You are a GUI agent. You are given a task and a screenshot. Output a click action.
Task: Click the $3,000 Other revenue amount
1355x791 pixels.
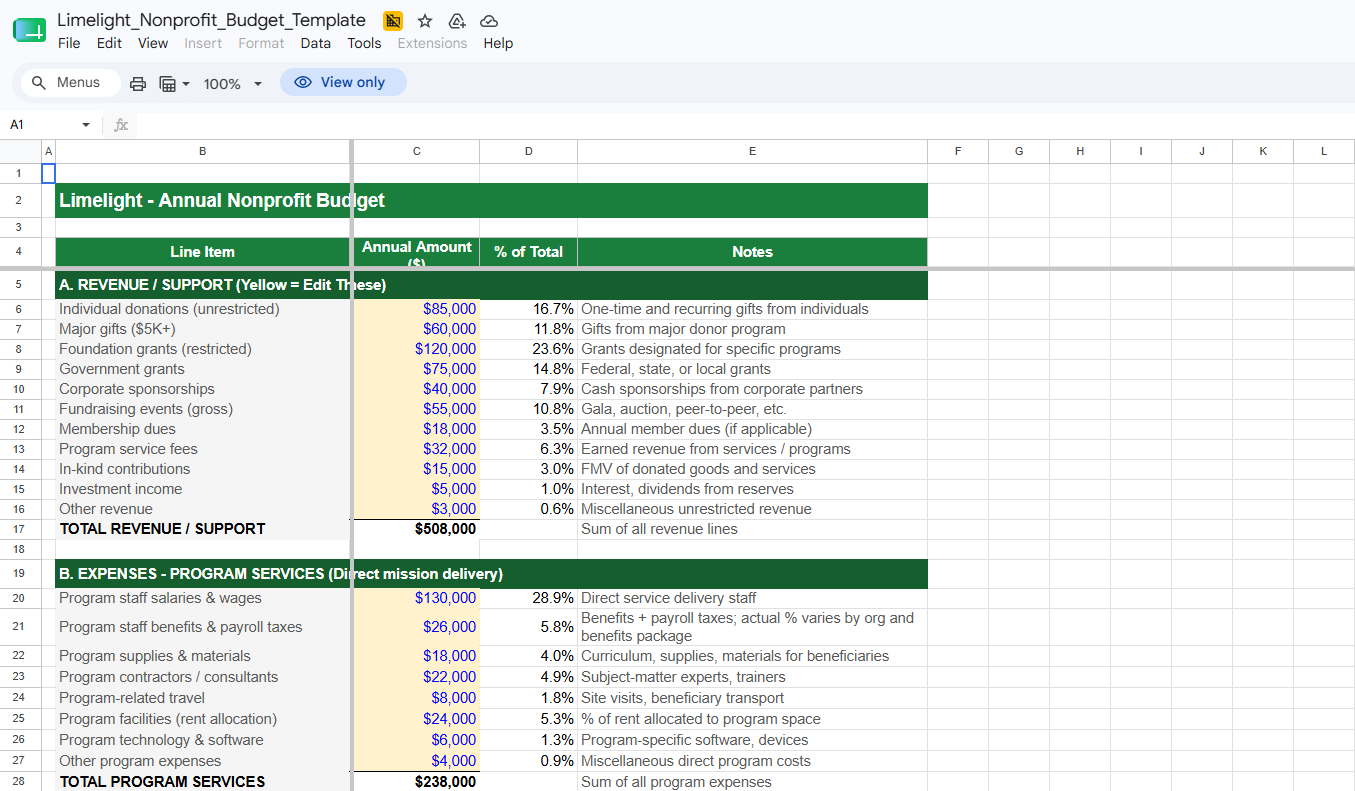coord(417,509)
